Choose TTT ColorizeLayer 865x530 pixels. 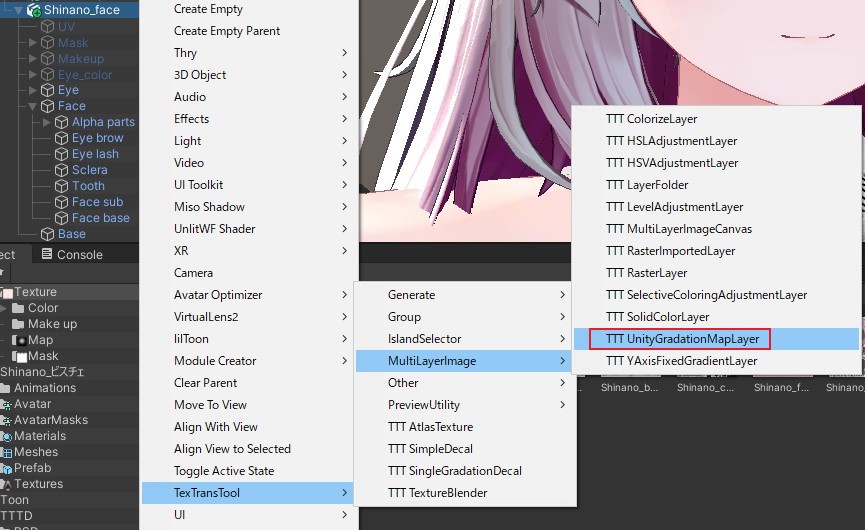point(717,119)
